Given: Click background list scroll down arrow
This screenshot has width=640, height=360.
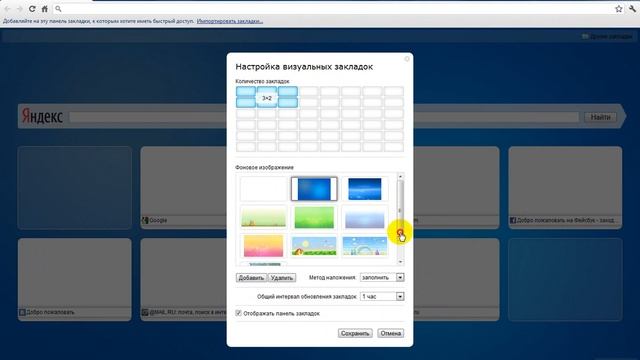Looking at the screenshot, I should (x=400, y=262).
